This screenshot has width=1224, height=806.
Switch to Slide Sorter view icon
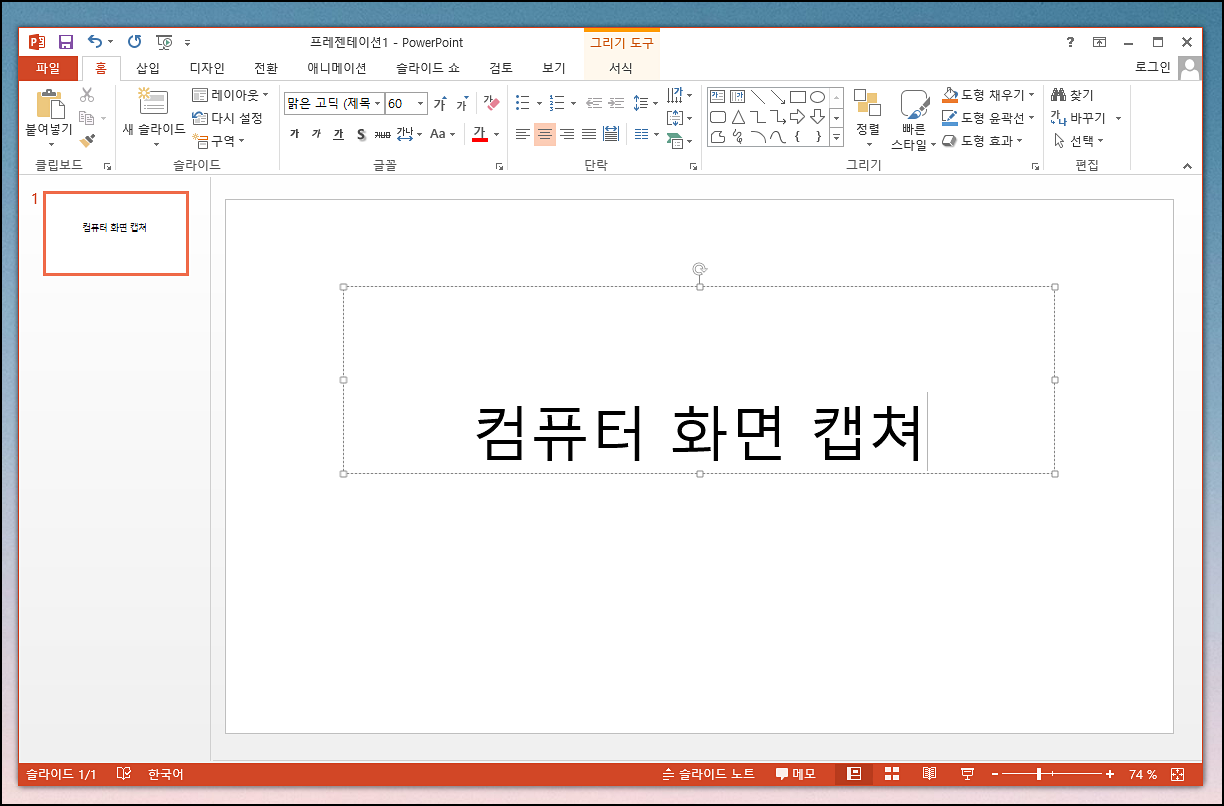[892, 774]
